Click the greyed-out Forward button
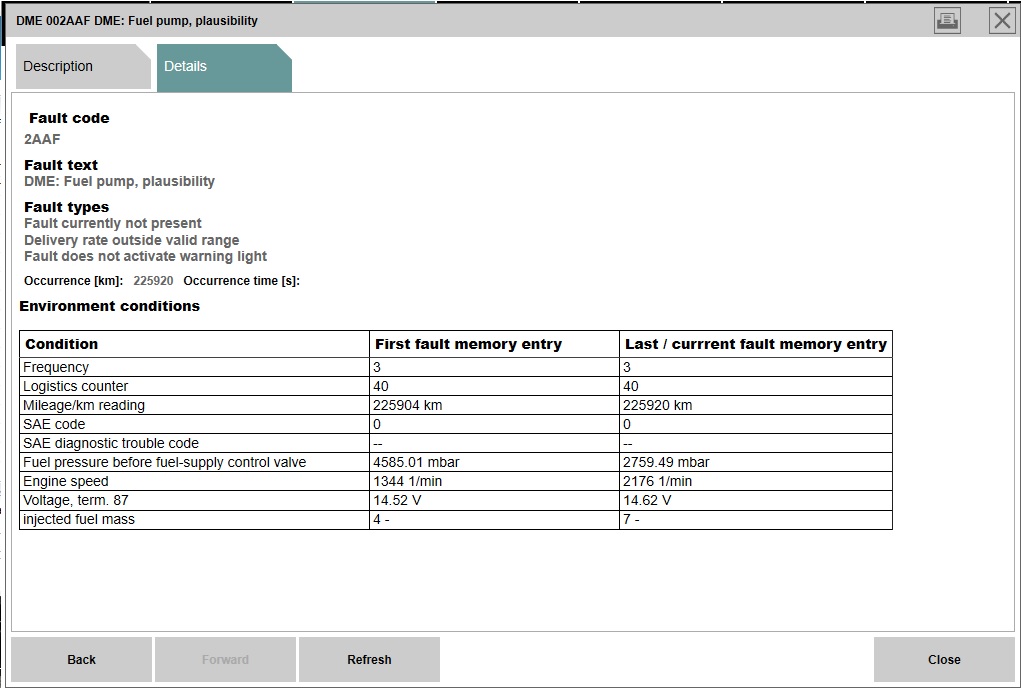 coord(225,660)
